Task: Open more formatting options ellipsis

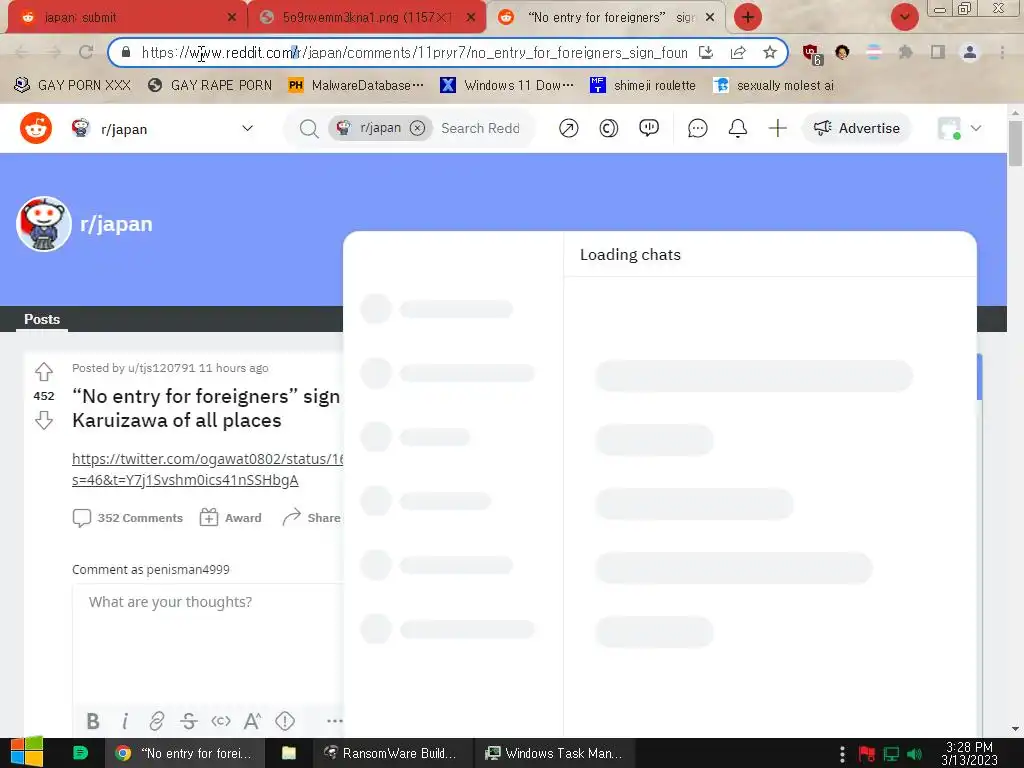Action: (334, 721)
